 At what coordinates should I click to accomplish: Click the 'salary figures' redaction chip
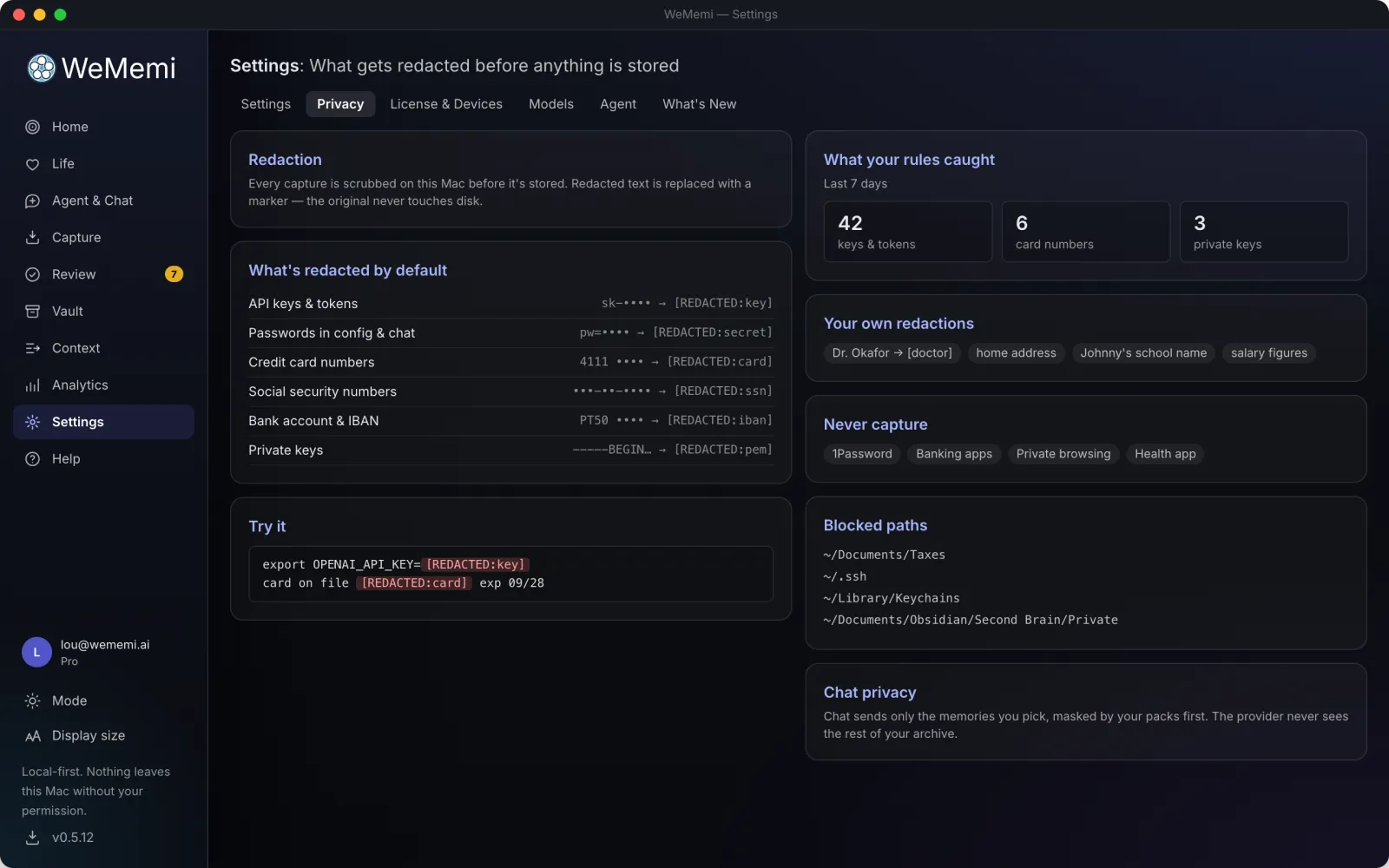click(x=1268, y=353)
